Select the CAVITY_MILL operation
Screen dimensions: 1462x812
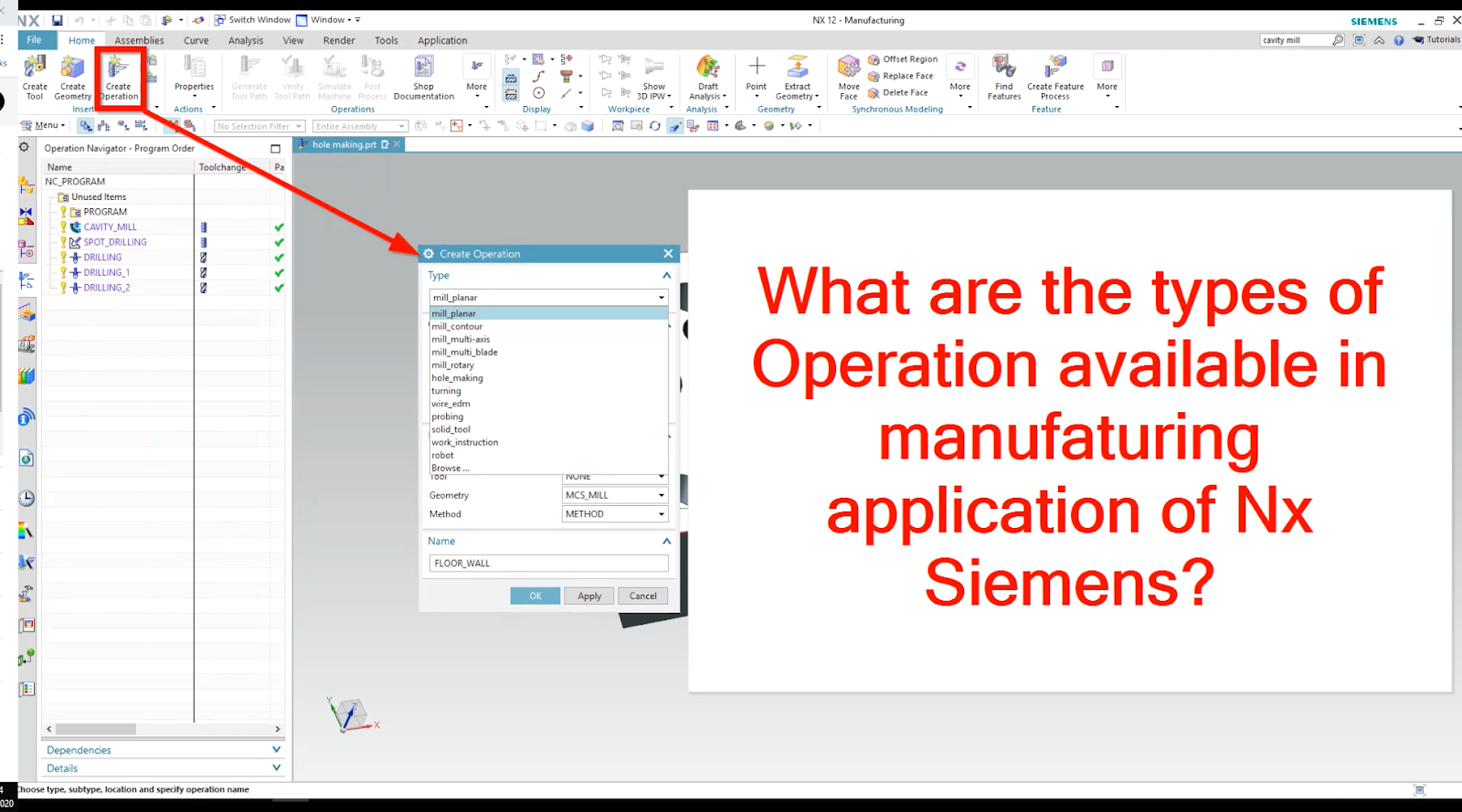(110, 227)
